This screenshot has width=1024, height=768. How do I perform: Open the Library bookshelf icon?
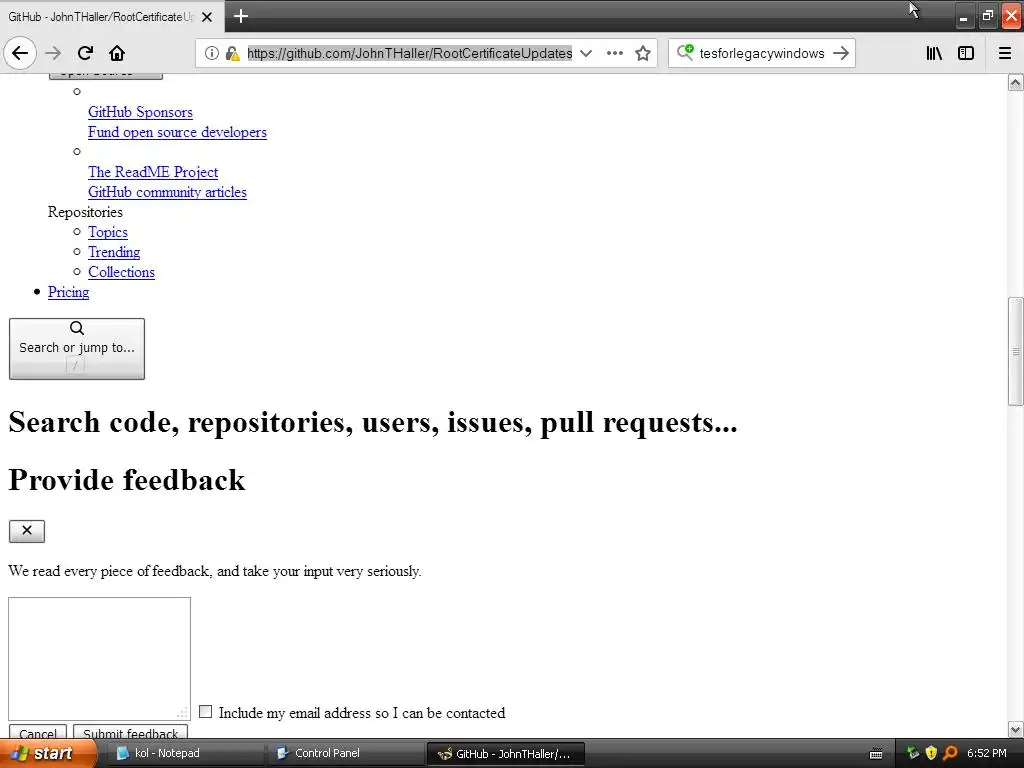[934, 53]
